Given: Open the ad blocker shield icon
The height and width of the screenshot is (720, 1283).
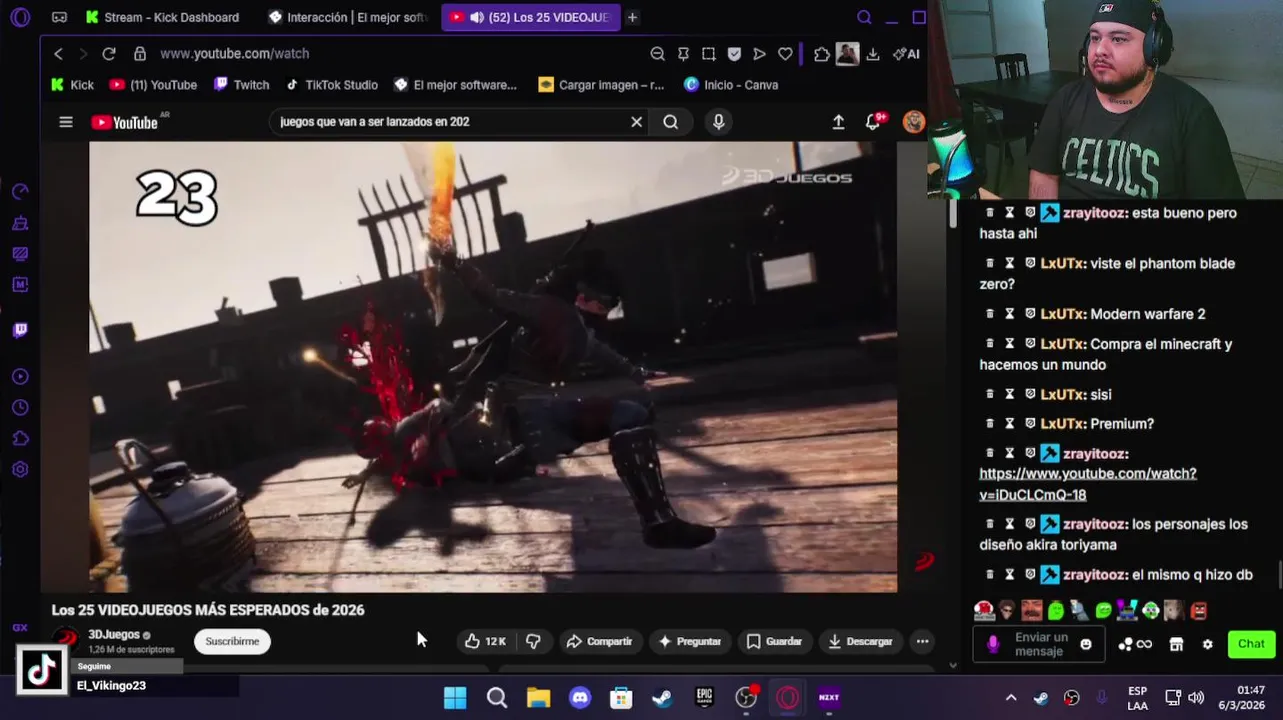Looking at the screenshot, I should point(734,54).
